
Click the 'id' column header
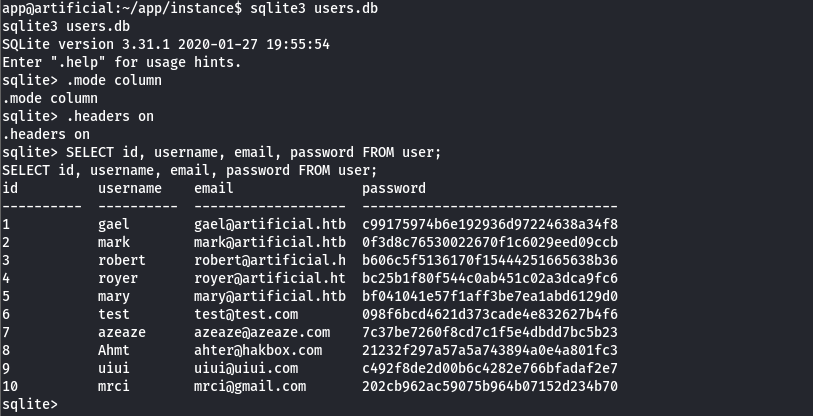pyautogui.click(x=10, y=188)
